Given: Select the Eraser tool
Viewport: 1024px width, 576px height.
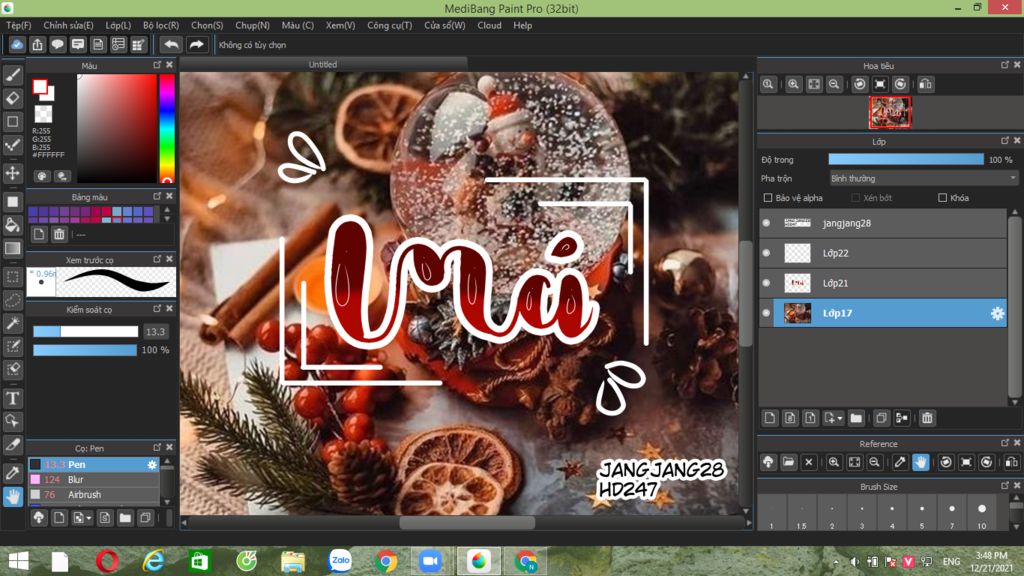Looking at the screenshot, I should click(x=12, y=99).
